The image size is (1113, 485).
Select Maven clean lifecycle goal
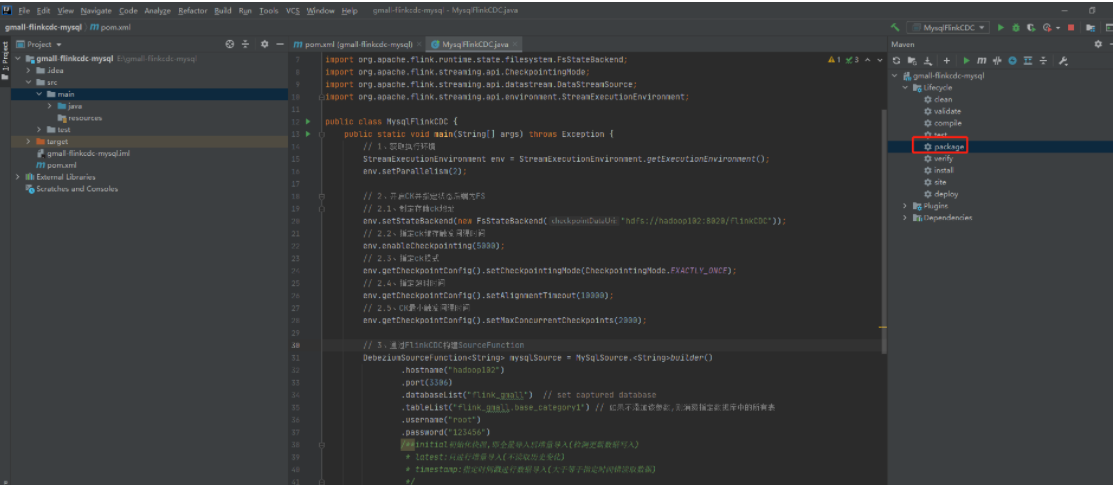(937, 99)
